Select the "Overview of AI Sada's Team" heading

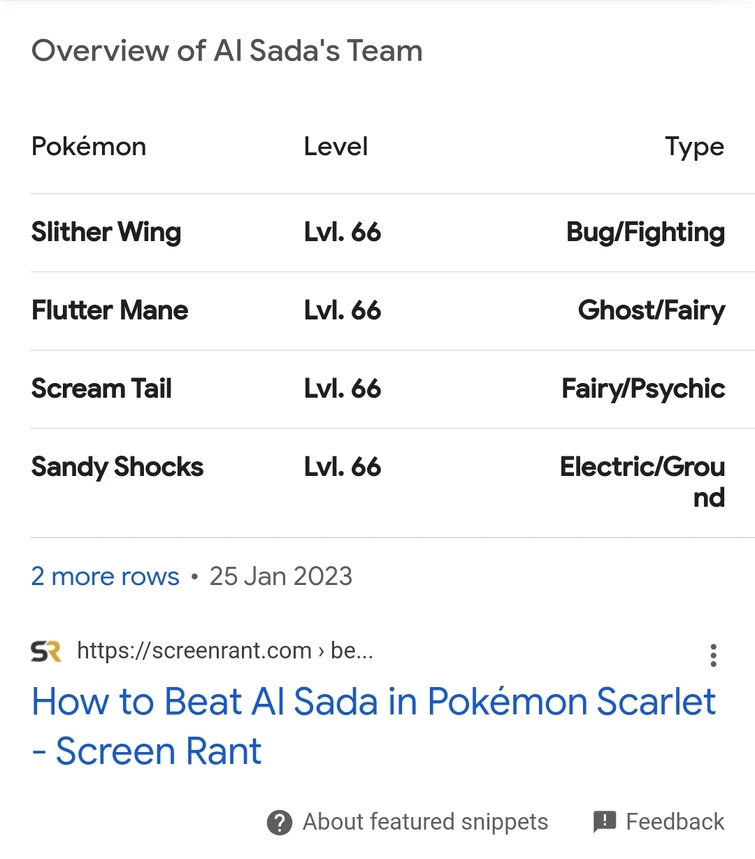point(227,51)
